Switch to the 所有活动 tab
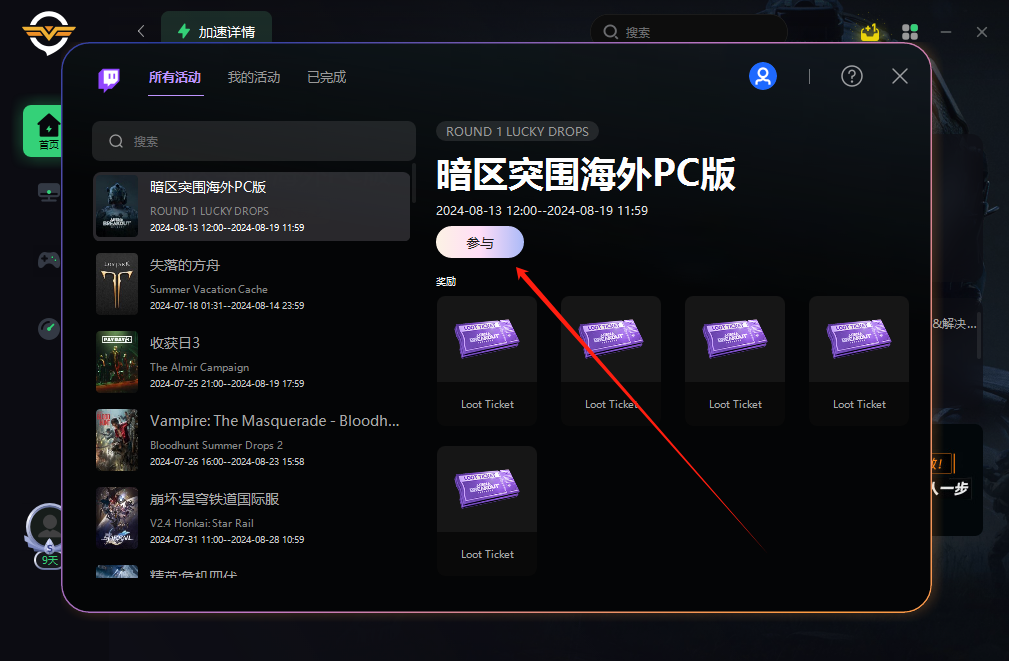The width and height of the screenshot is (1009, 661). pyautogui.click(x=175, y=77)
